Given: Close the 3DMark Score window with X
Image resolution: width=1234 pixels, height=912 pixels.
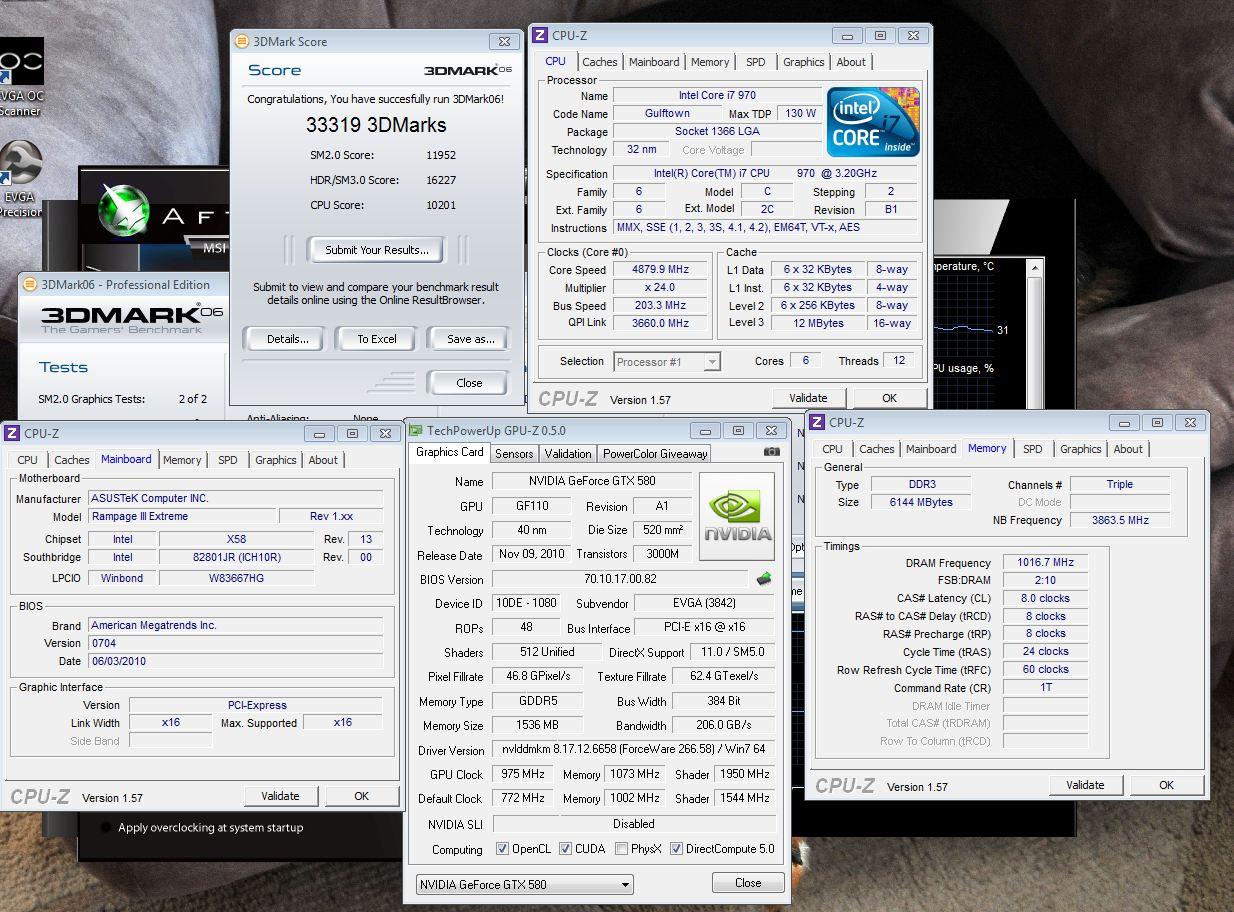Looking at the screenshot, I should click(503, 42).
